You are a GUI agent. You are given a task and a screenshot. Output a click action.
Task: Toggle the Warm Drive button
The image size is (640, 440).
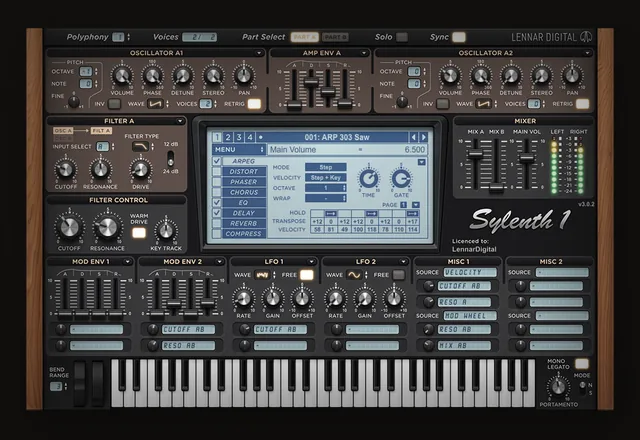139,233
